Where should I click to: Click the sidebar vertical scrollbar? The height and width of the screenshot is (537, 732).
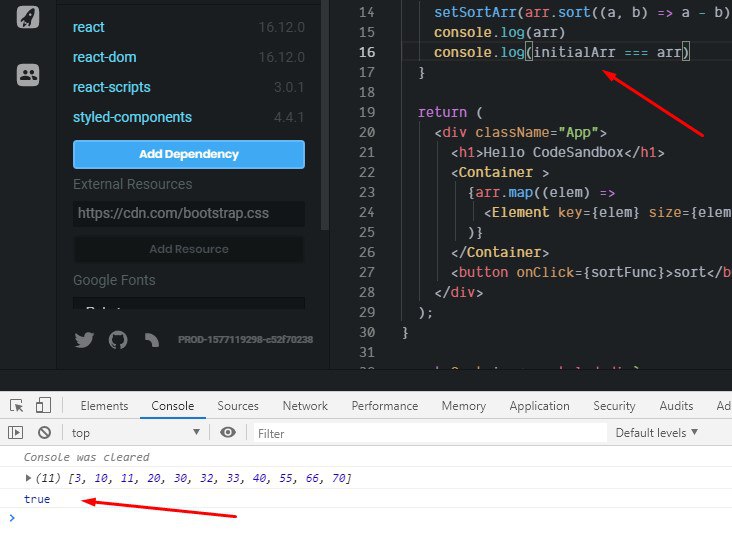pos(325,114)
